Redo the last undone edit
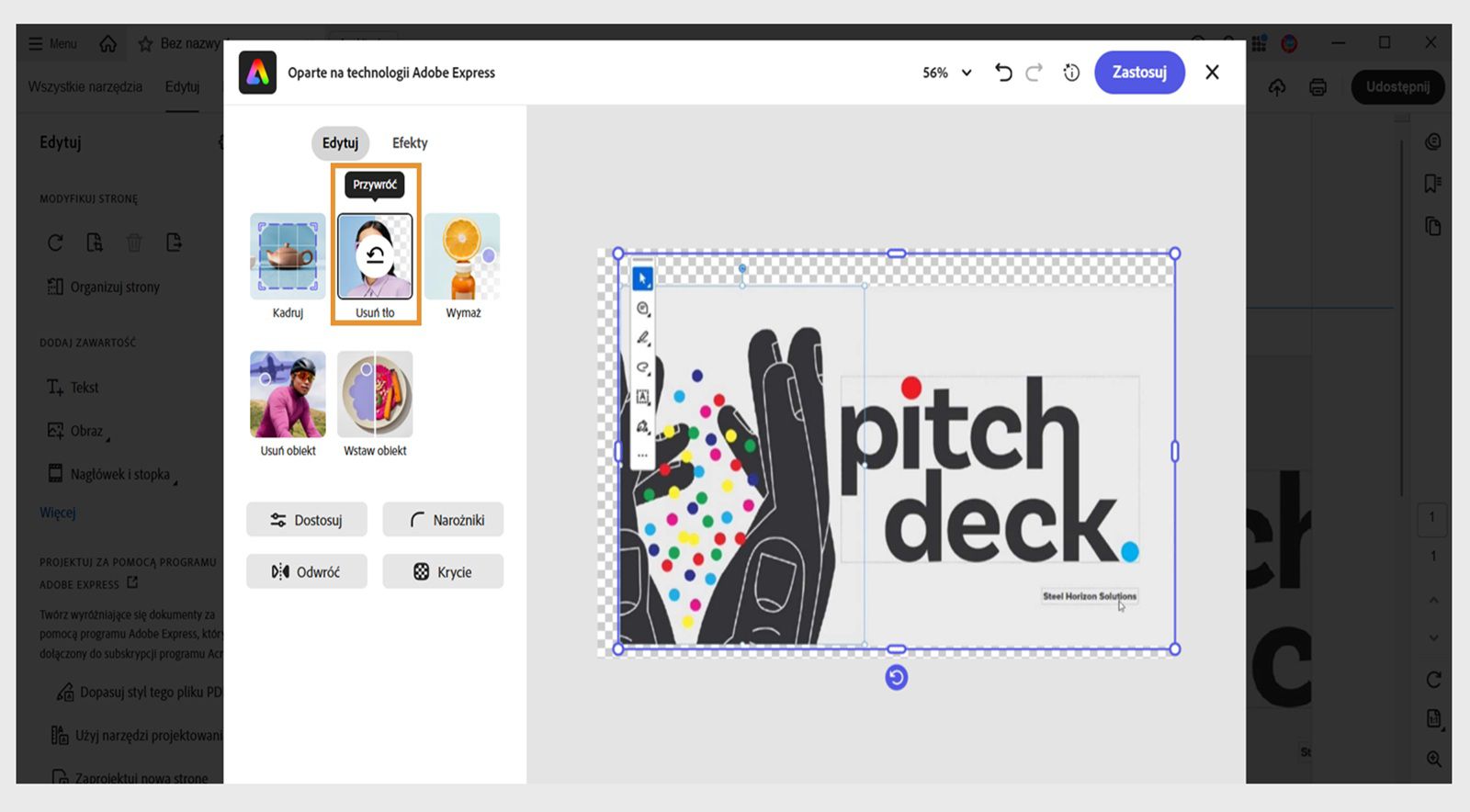The height and width of the screenshot is (812, 1470). (x=1035, y=73)
